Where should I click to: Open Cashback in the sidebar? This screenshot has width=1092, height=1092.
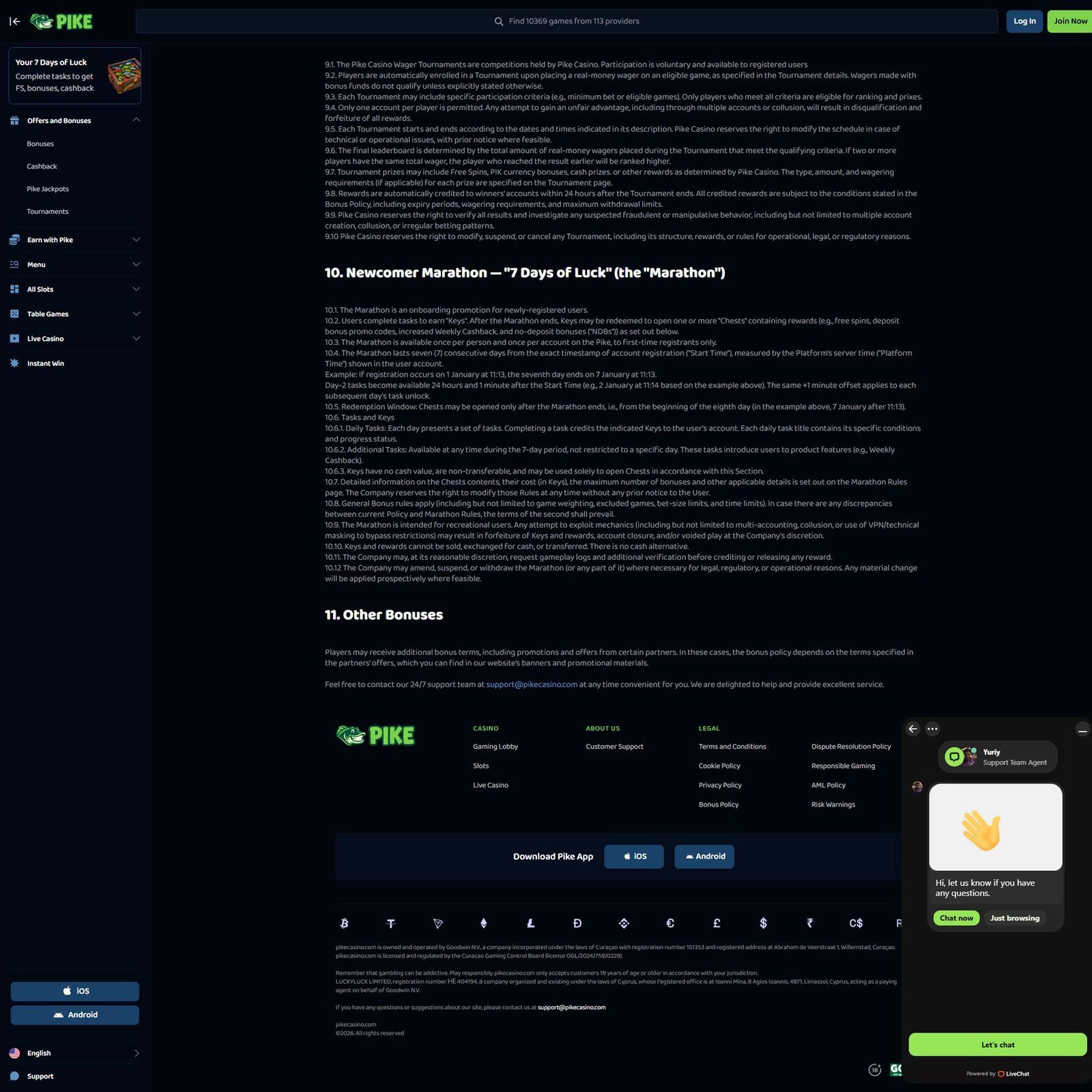click(42, 167)
